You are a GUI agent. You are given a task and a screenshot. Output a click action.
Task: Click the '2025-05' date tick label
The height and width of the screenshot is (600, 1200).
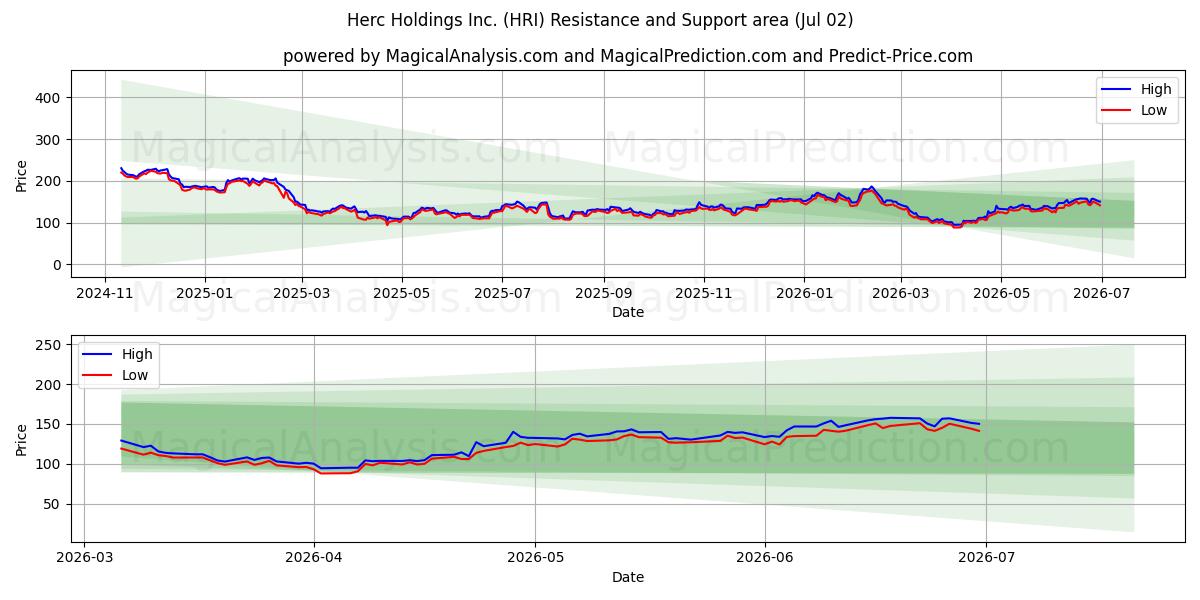coord(402,294)
